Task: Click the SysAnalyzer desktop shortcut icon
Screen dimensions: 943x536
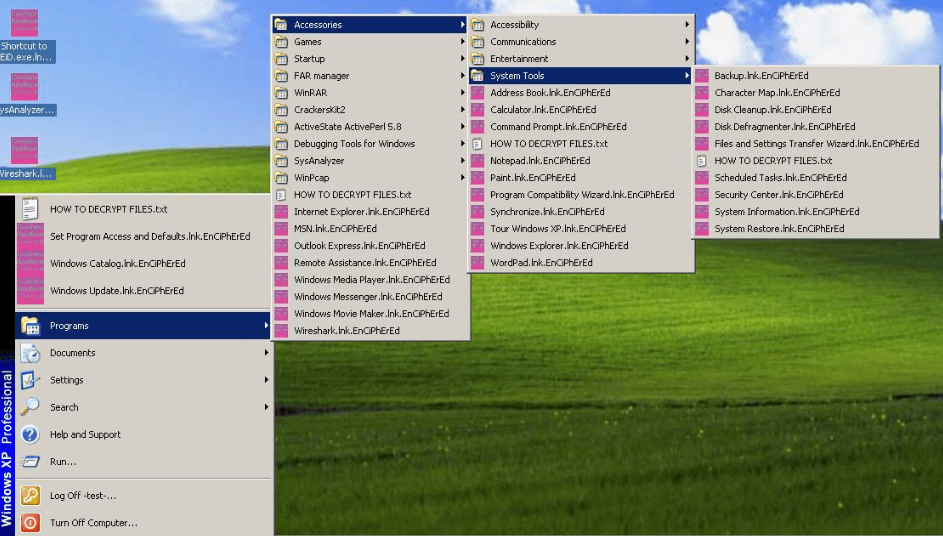Action: coord(24,87)
